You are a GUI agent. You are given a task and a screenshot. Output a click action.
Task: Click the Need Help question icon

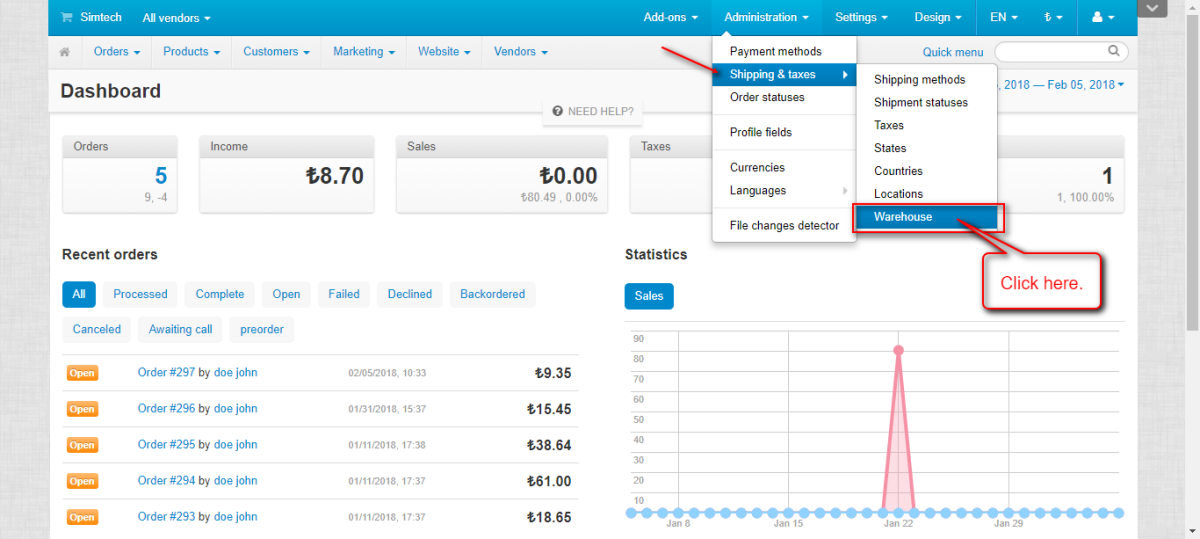coord(557,111)
